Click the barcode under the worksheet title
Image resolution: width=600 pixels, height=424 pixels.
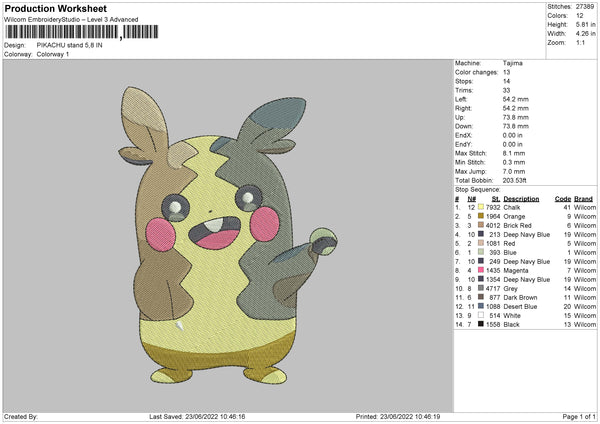(x=82, y=32)
